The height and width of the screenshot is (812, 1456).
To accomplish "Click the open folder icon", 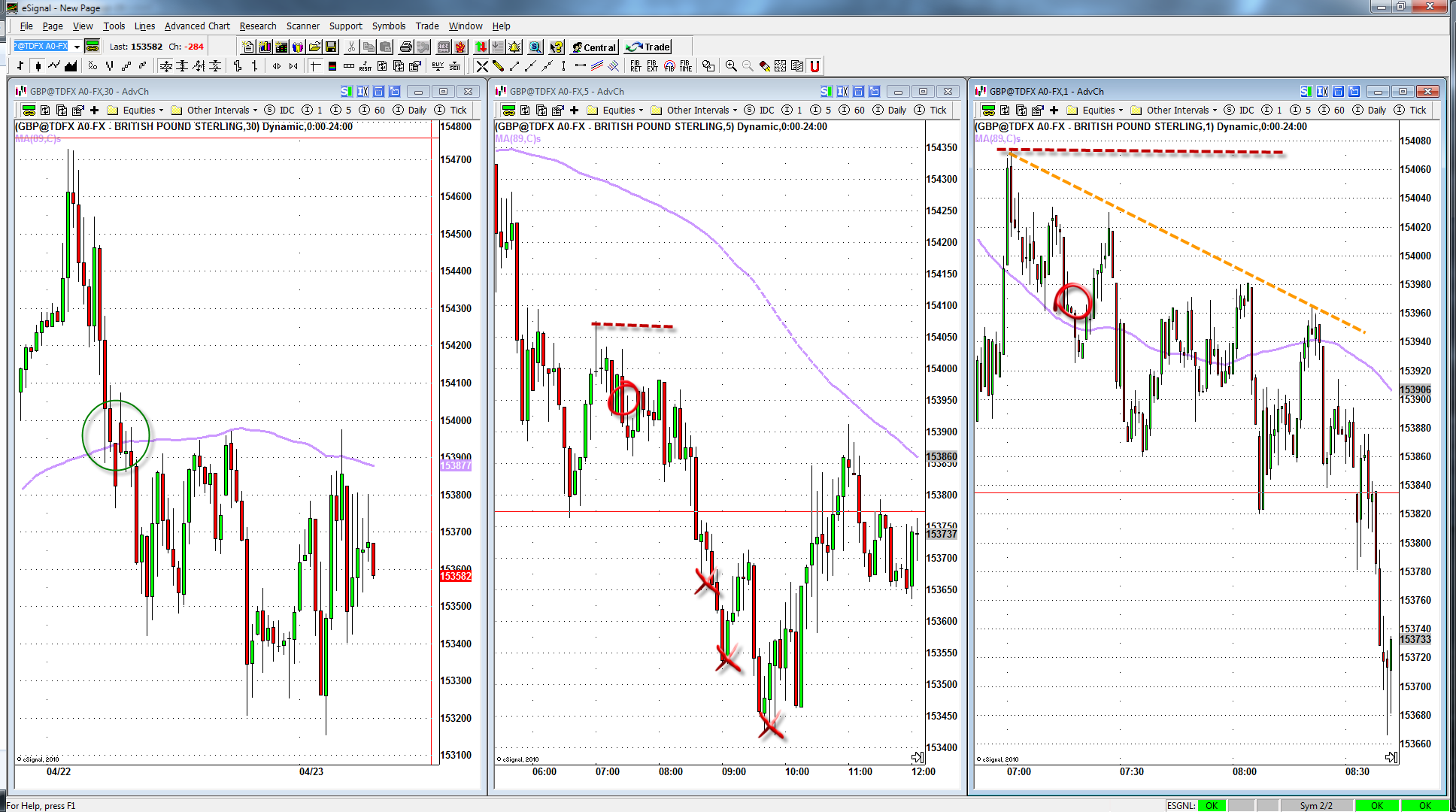I will (x=314, y=47).
